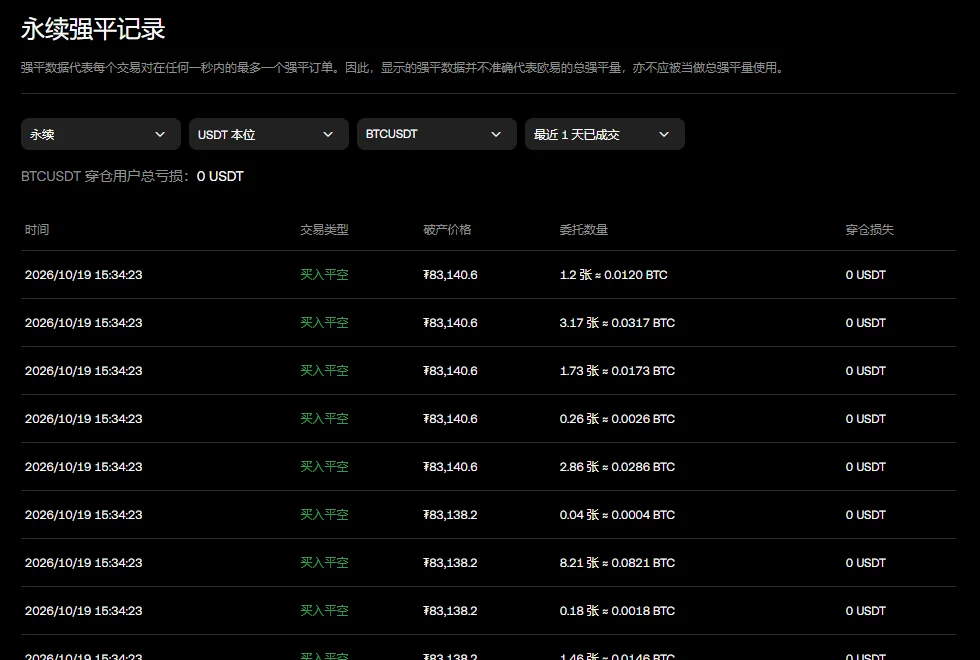Click price 83,138.2 in the 8.21 张 row
The image size is (980, 660).
tap(451, 563)
